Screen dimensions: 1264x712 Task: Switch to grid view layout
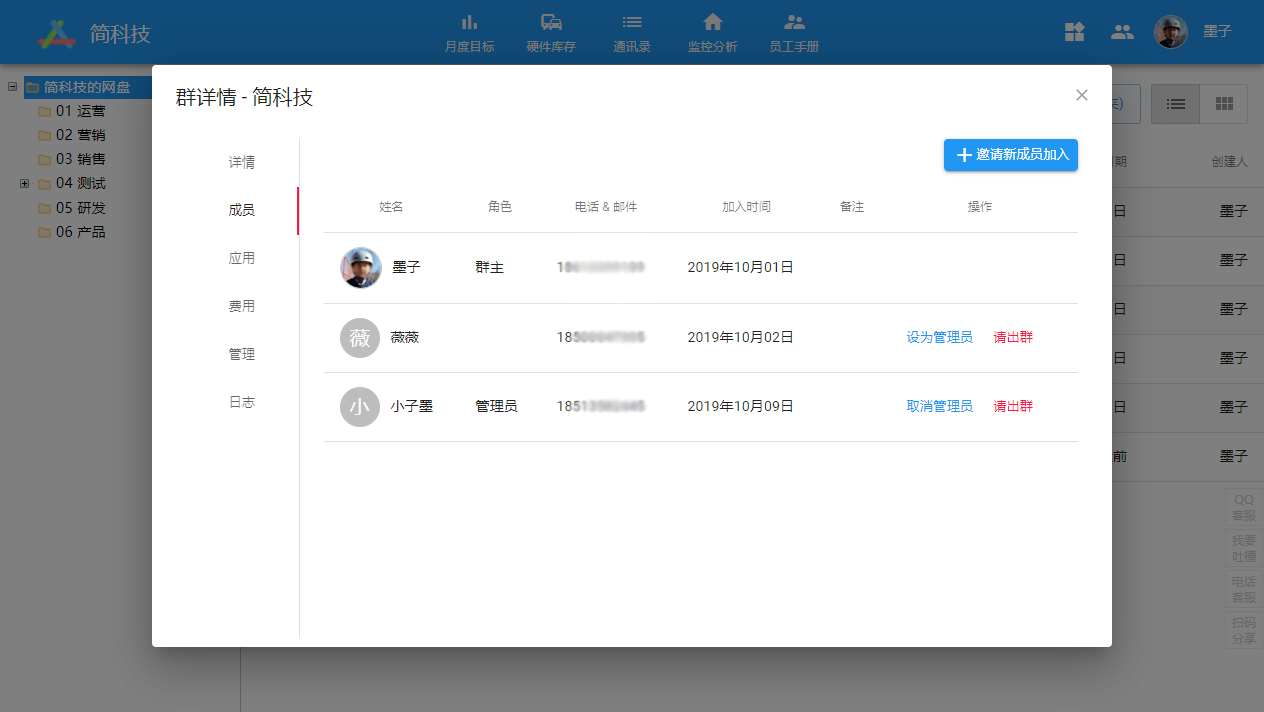click(1223, 104)
